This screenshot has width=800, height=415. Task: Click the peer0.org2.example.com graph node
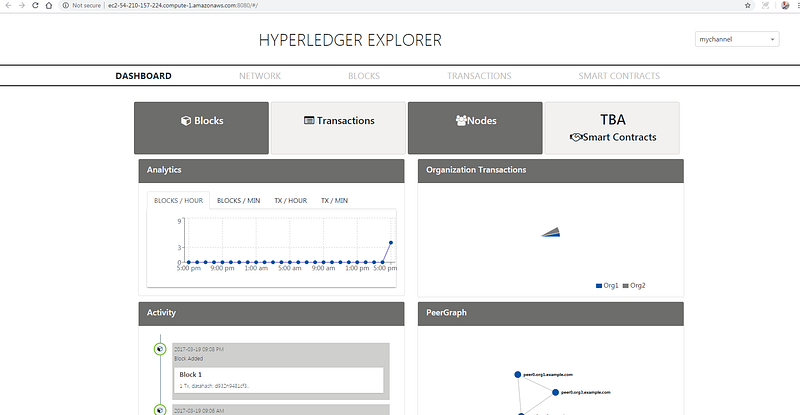tap(555, 393)
